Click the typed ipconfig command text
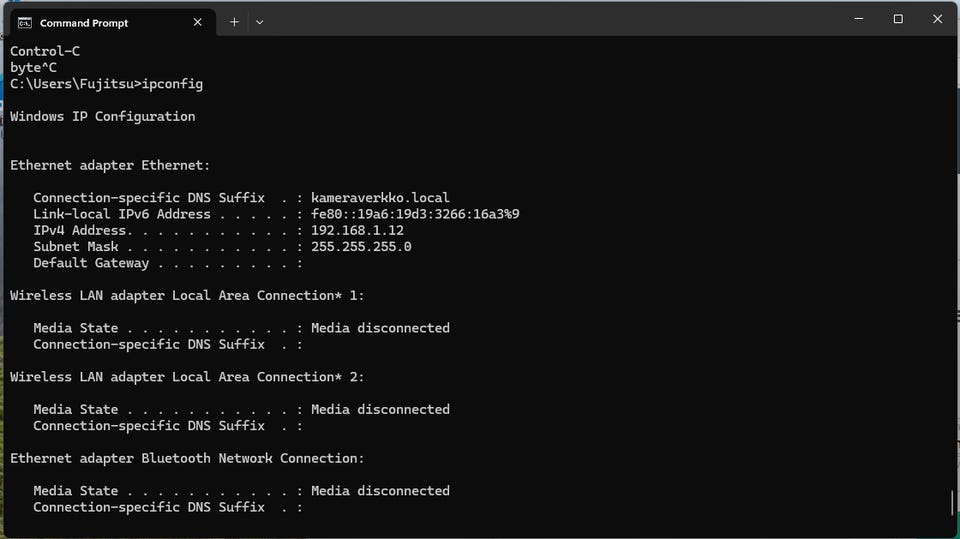 172,84
